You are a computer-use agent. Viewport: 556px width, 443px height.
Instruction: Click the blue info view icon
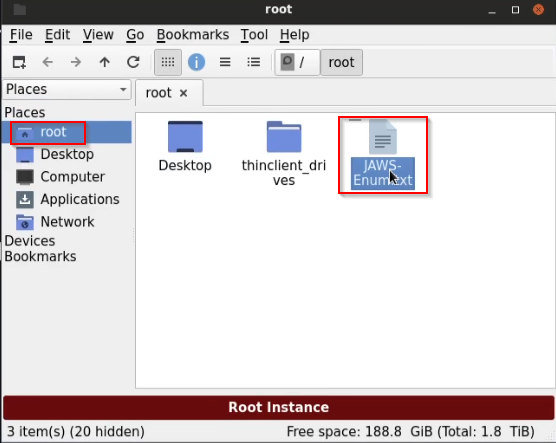[196, 62]
